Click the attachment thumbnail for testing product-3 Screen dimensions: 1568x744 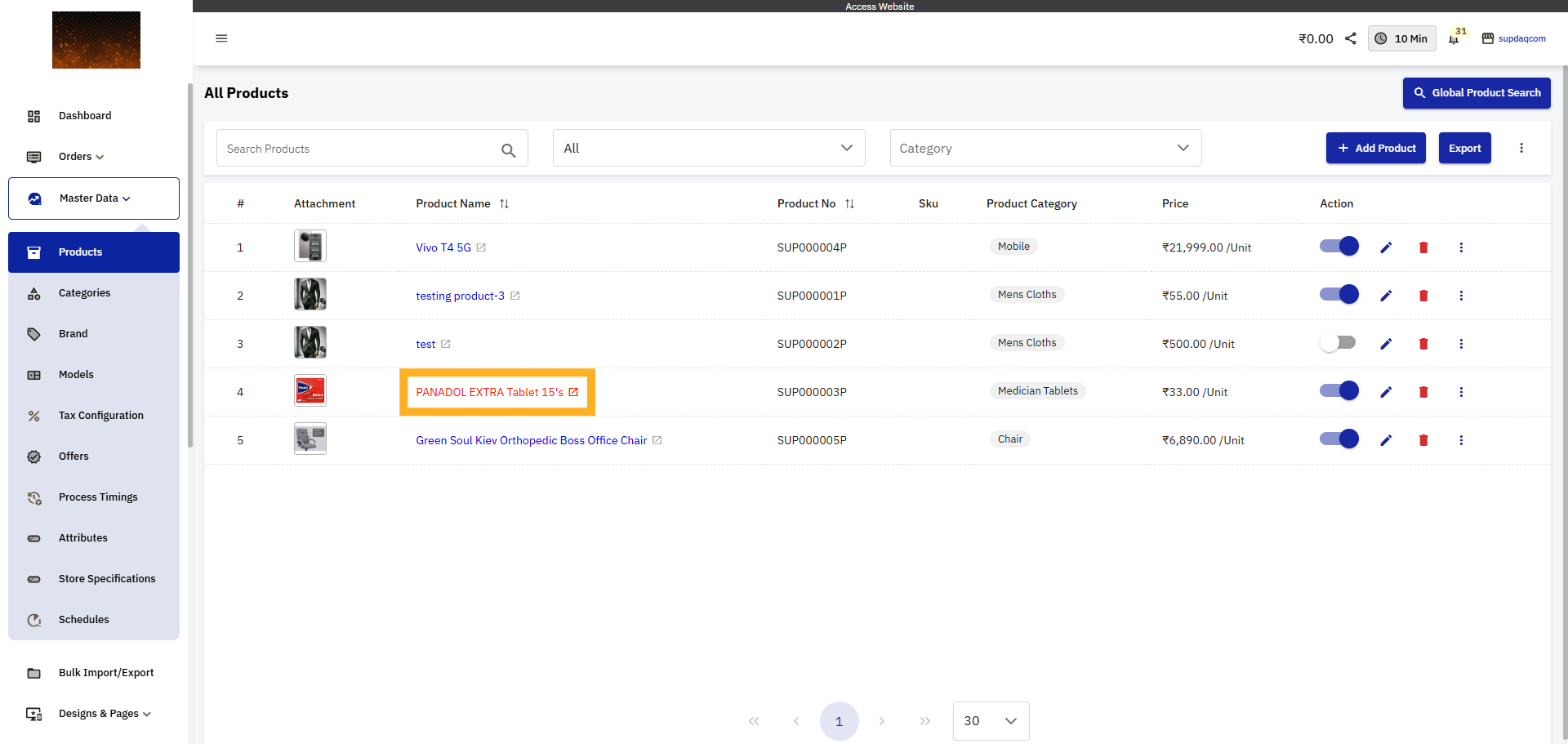coord(310,294)
